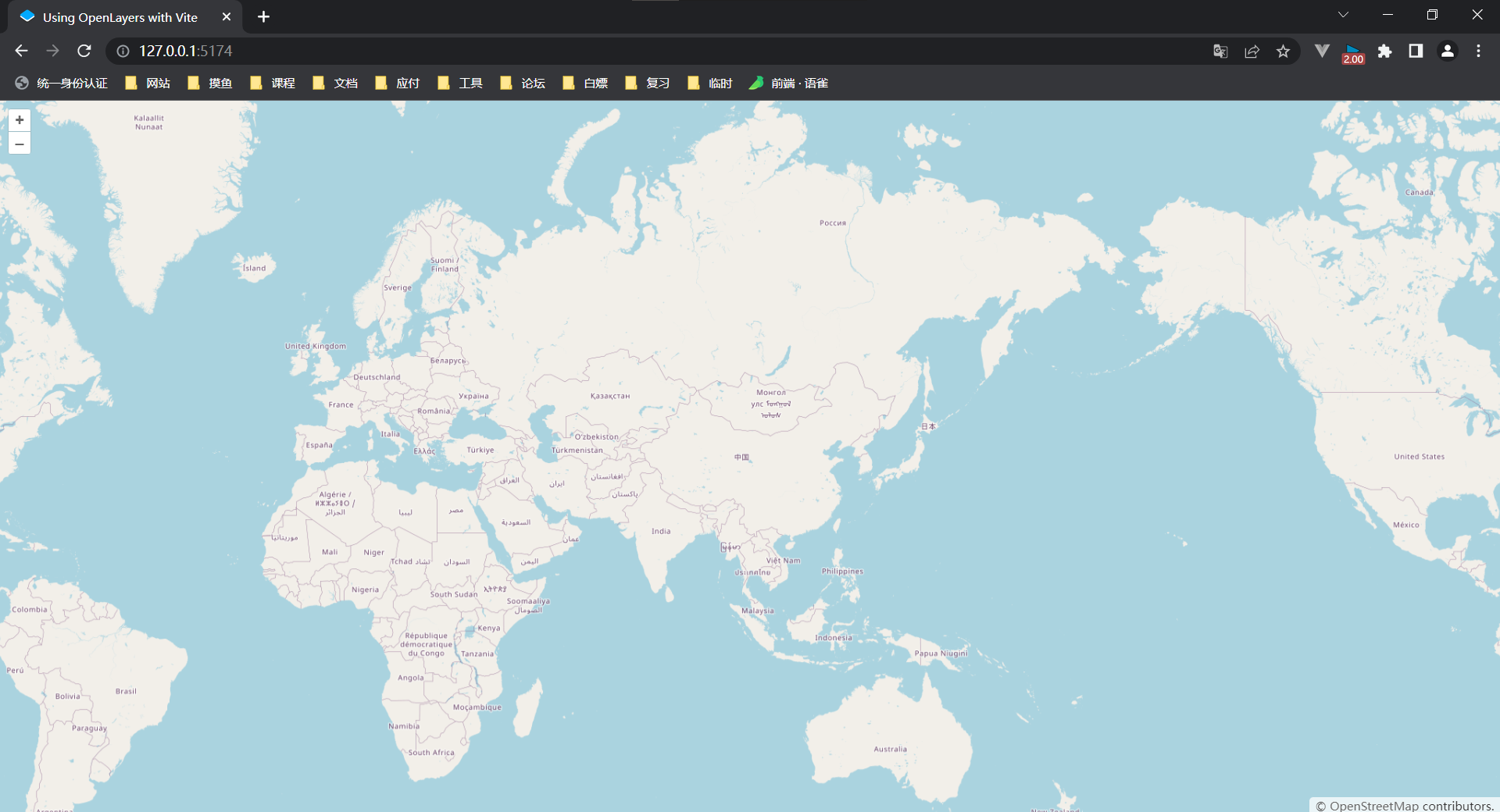Open the tab search dropdown arrow
This screenshot has width=1500, height=812.
1343,15
